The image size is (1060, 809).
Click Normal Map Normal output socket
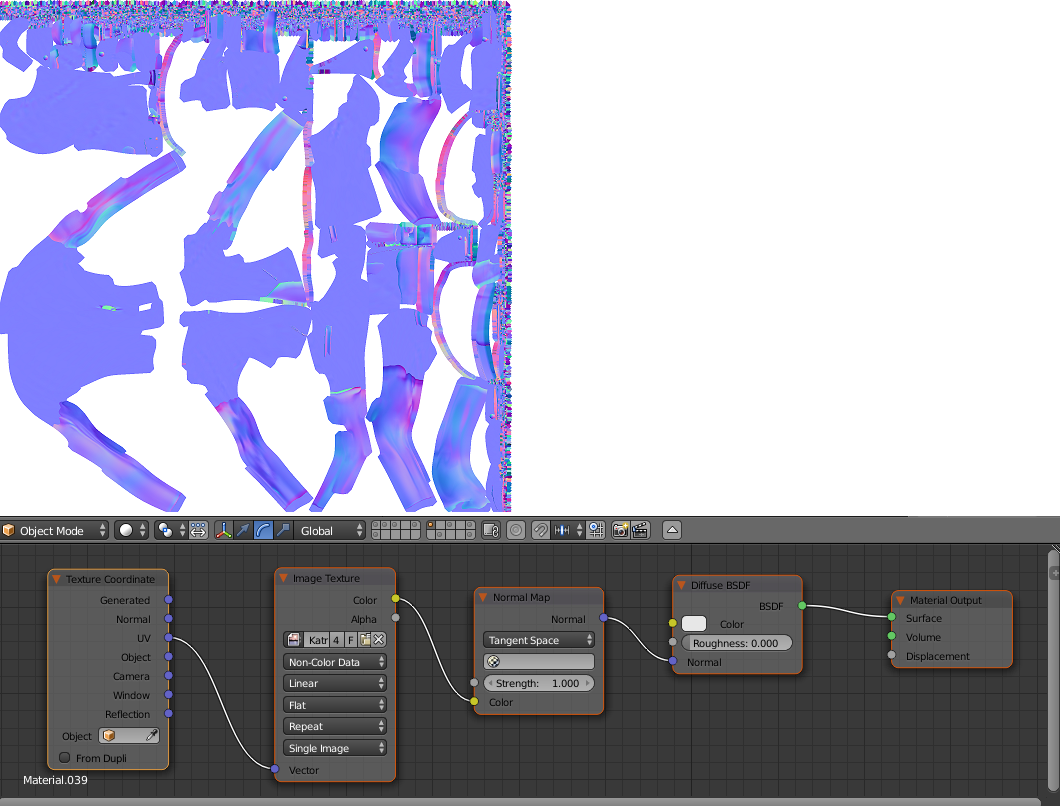[x=603, y=618]
